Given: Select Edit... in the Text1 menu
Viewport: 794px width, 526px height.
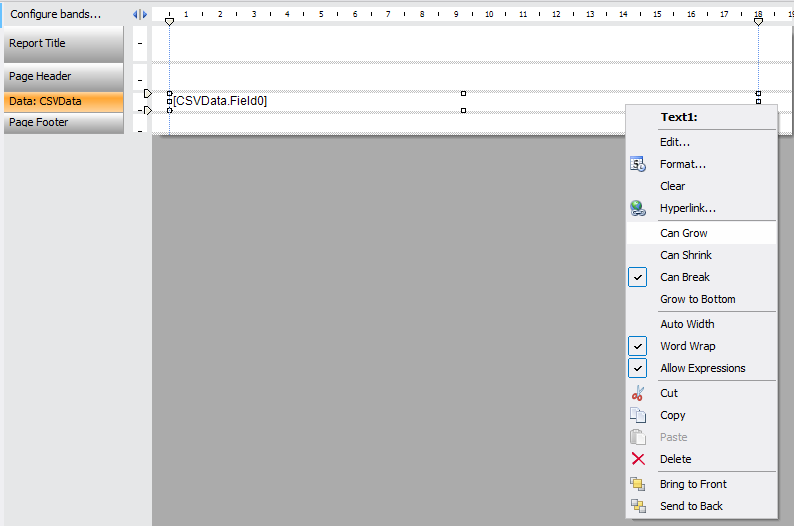Looking at the screenshot, I should point(675,142).
